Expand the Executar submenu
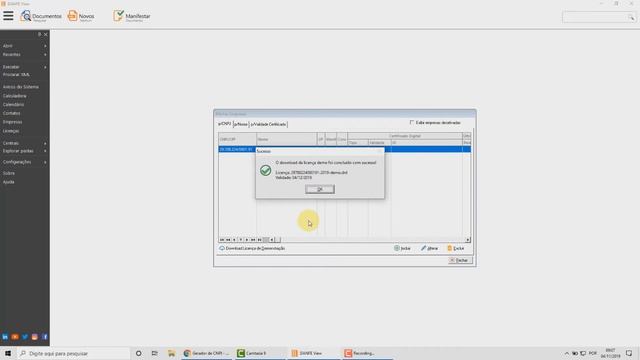 [x=24, y=67]
